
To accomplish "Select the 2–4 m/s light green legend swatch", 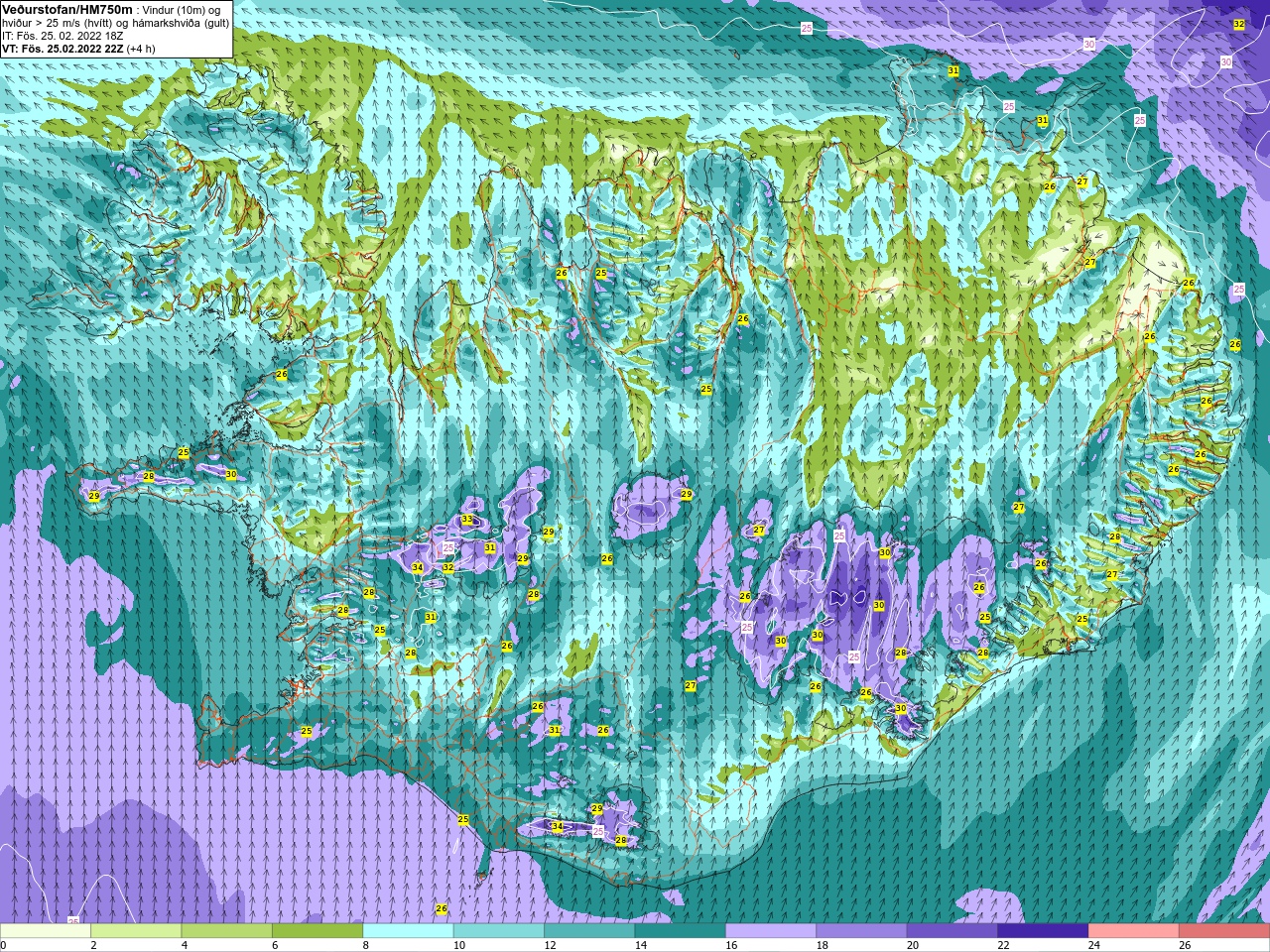I will click(136, 931).
